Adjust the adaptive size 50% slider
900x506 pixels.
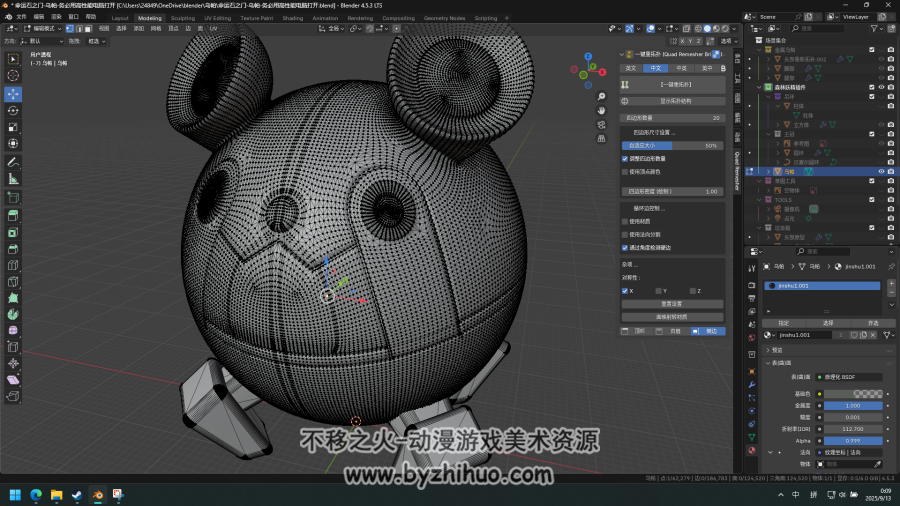point(672,146)
